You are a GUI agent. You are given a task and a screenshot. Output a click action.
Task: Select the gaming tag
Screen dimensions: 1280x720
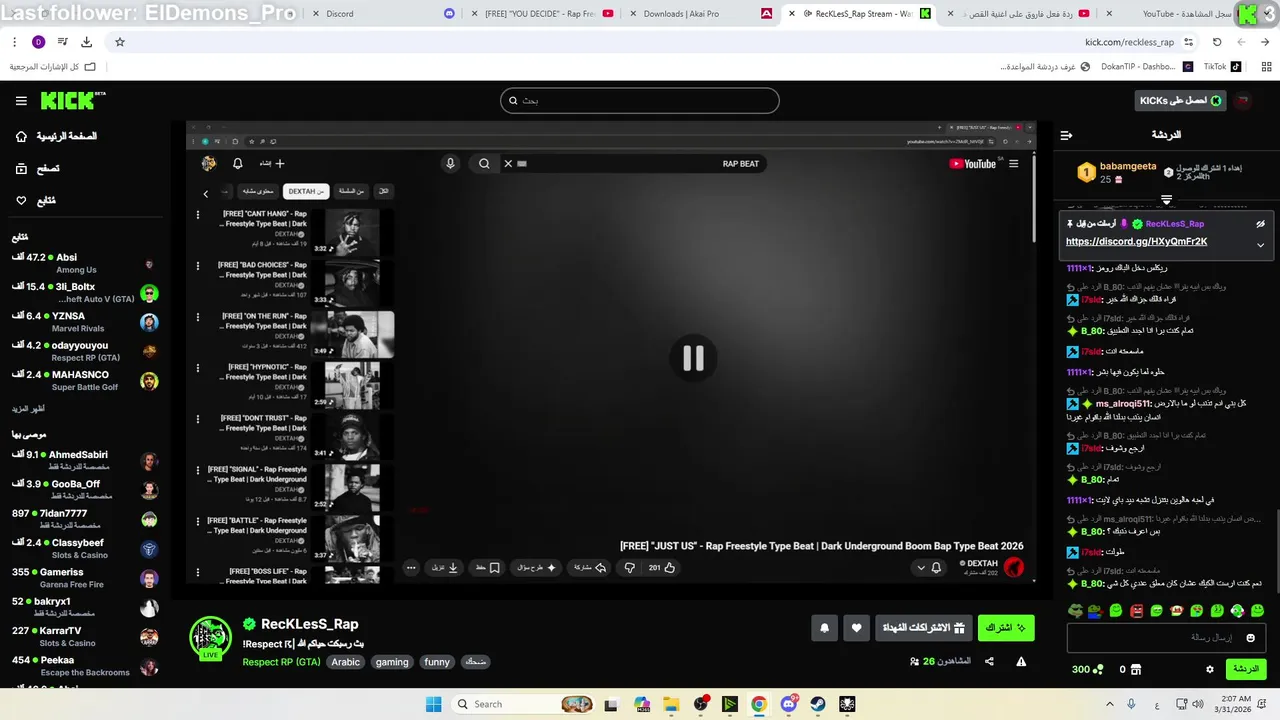coord(392,662)
